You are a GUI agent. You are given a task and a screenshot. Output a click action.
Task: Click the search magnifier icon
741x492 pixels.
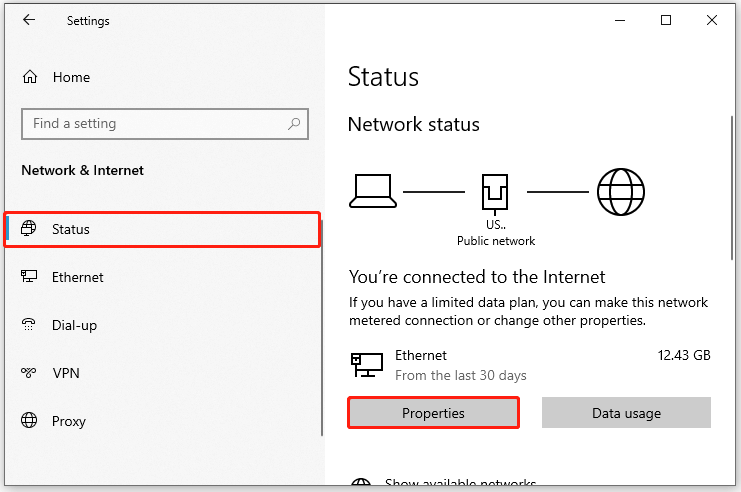[x=294, y=124]
